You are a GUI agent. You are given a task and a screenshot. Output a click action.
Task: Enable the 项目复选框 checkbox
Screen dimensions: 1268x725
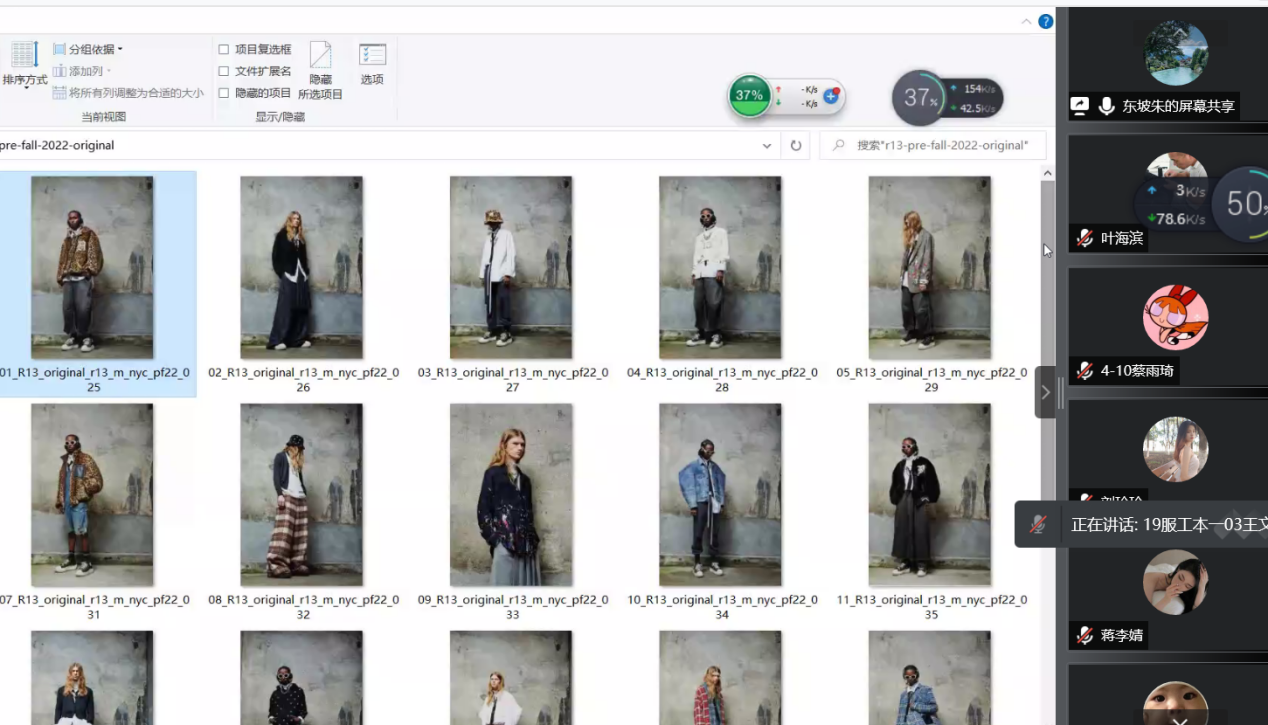point(224,49)
